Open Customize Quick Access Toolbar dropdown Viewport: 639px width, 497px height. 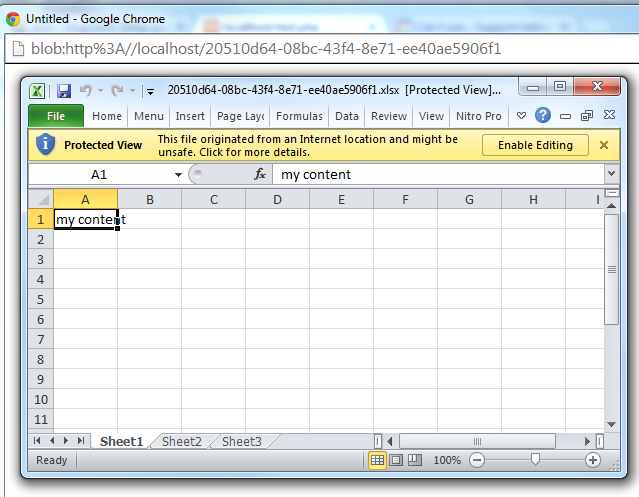[150, 91]
